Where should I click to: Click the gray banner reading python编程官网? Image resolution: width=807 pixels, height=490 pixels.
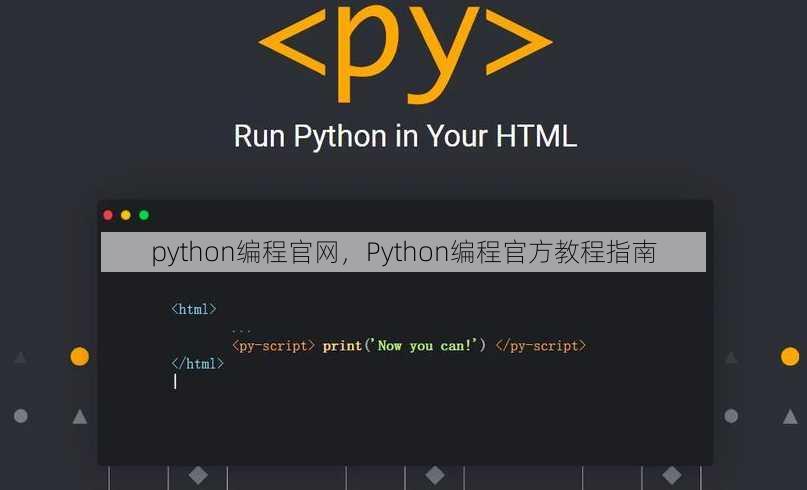click(404, 252)
